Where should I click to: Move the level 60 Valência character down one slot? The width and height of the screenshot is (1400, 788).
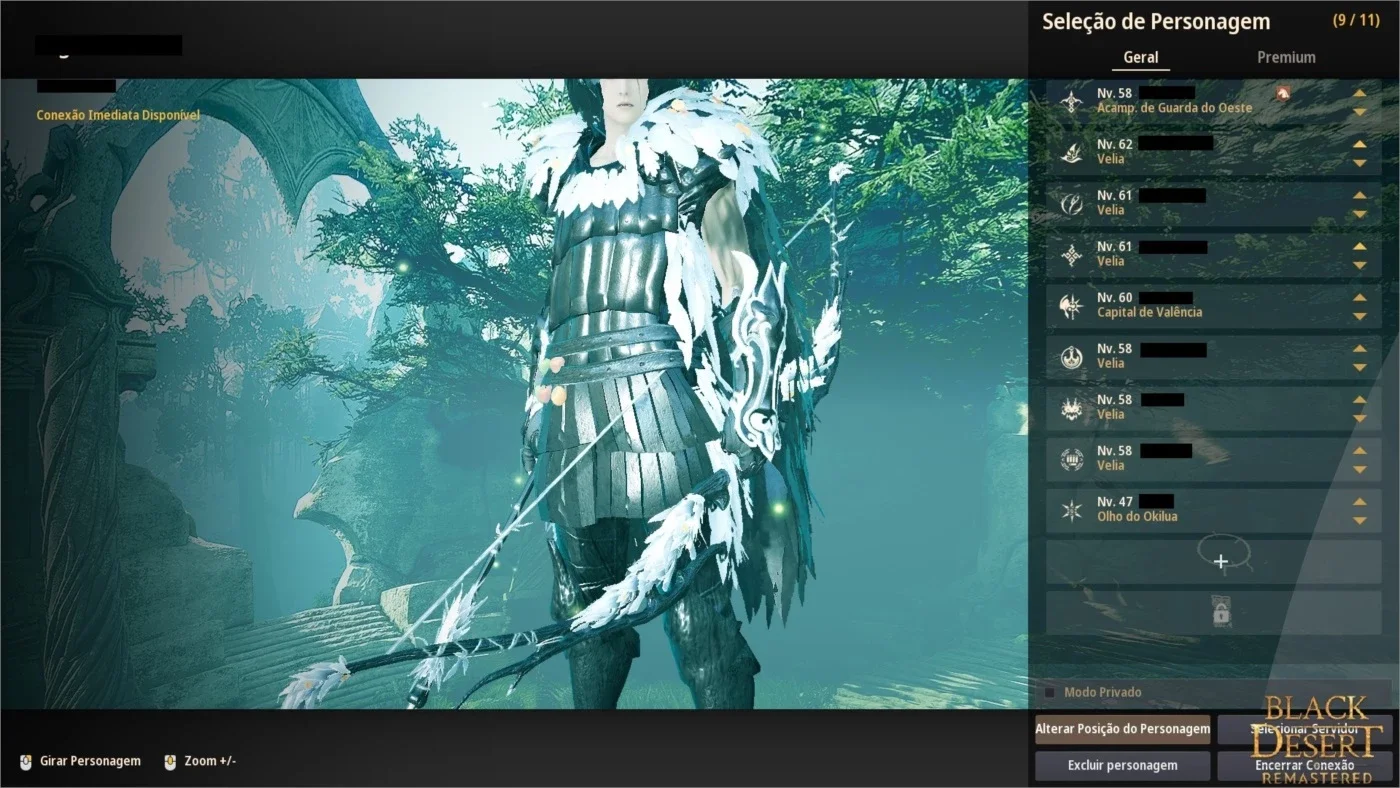[1359, 316]
